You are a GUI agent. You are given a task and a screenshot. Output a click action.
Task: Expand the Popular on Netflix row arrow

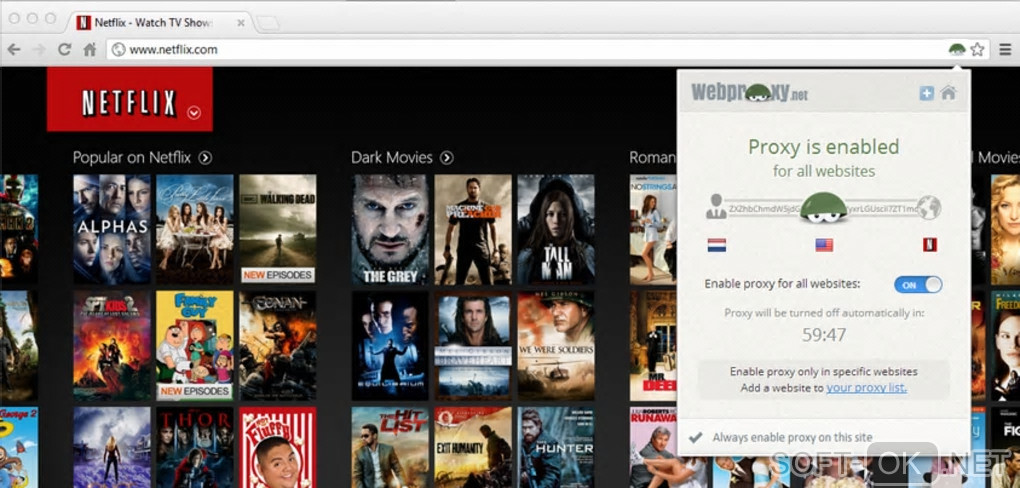(205, 157)
